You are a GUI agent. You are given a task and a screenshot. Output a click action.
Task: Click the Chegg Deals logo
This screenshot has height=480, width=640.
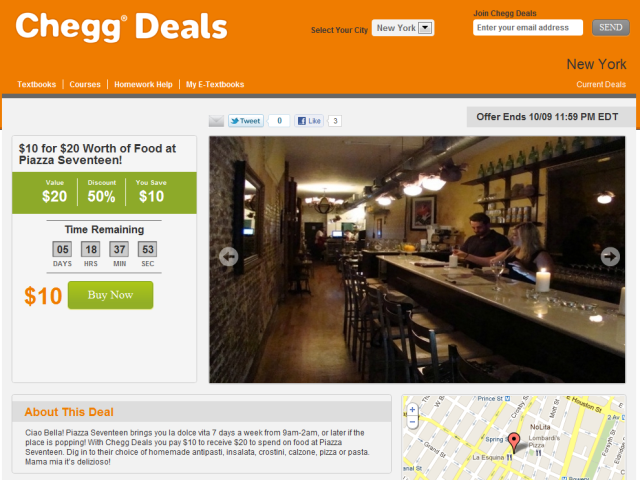(x=121, y=27)
